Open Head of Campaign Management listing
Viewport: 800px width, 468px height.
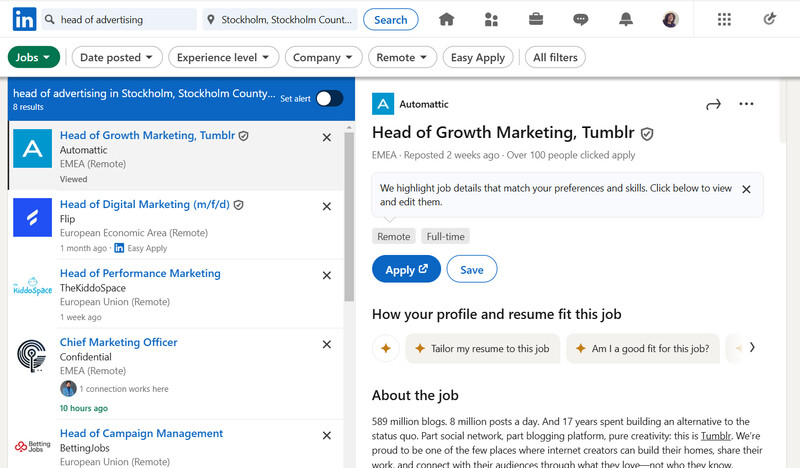pos(141,433)
